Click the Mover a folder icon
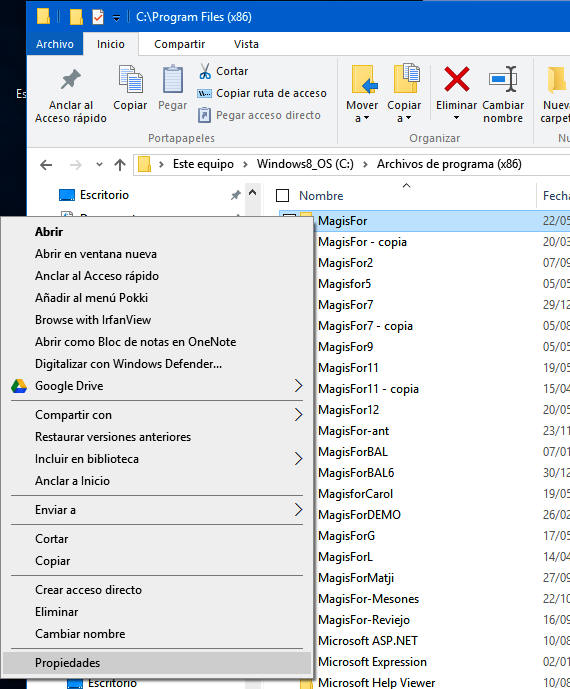The width and height of the screenshot is (570, 689). 364,80
